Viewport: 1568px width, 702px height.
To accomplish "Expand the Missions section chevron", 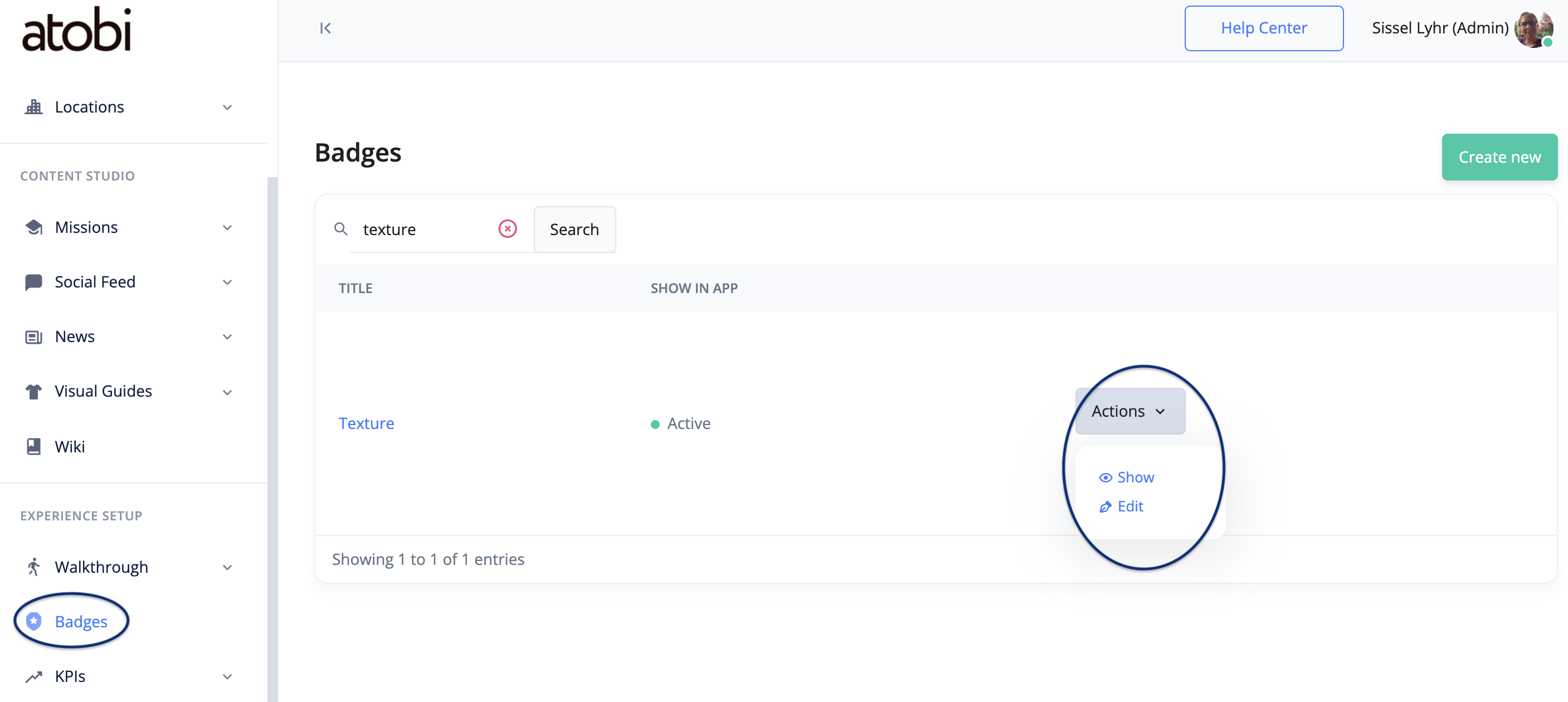I will (227, 227).
